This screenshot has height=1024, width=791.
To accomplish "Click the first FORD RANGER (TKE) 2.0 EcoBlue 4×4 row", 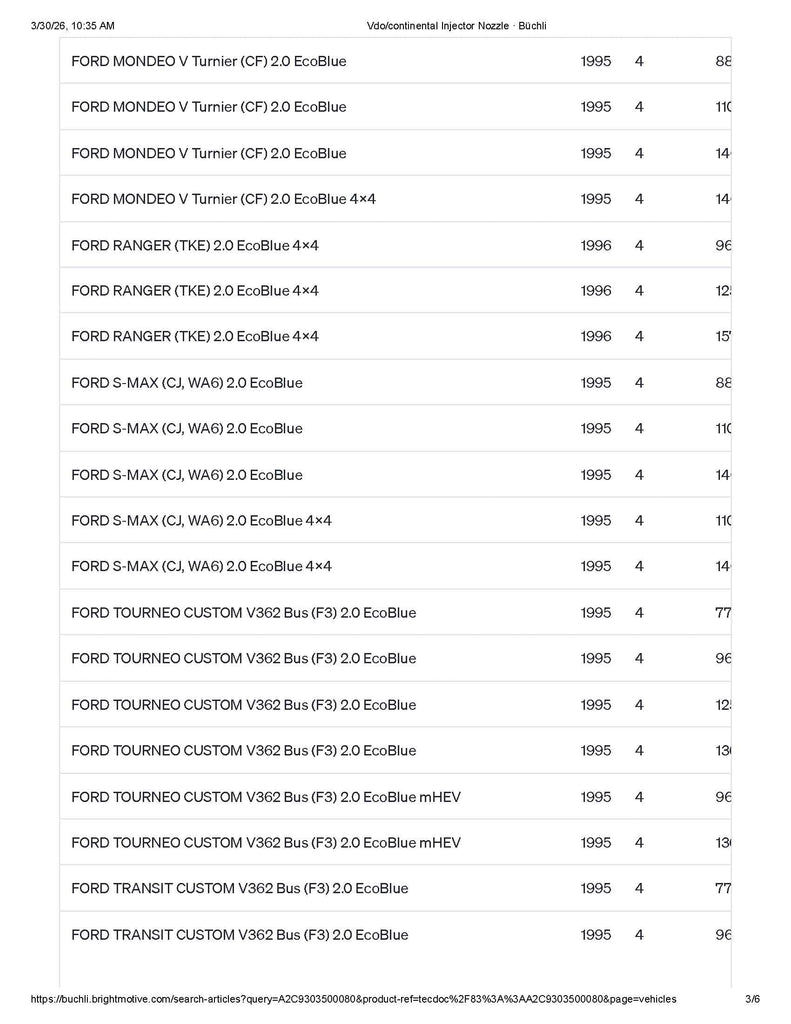I will (x=395, y=246).
